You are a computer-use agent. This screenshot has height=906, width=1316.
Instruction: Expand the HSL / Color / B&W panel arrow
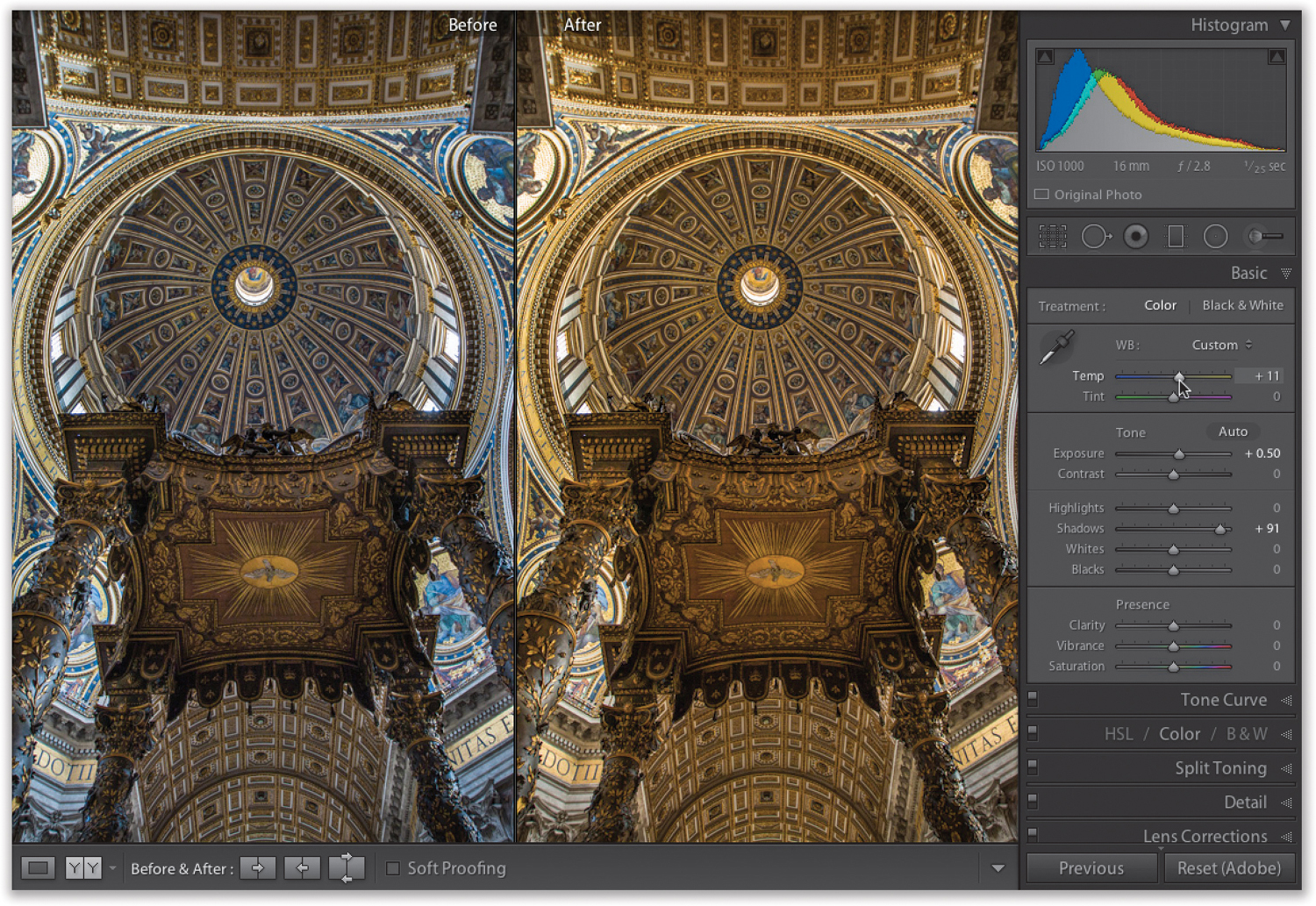click(1286, 734)
